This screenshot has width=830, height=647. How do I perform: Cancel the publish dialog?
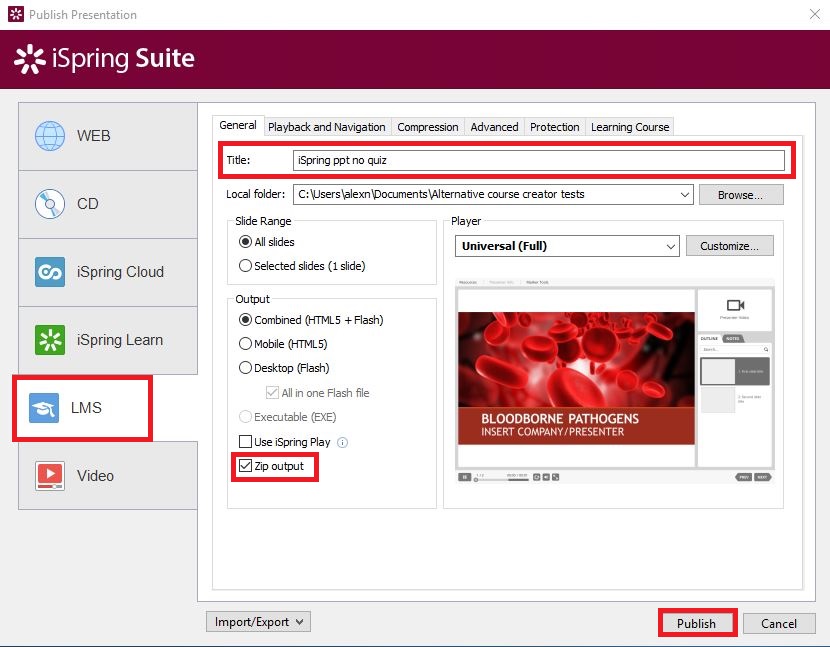point(779,624)
